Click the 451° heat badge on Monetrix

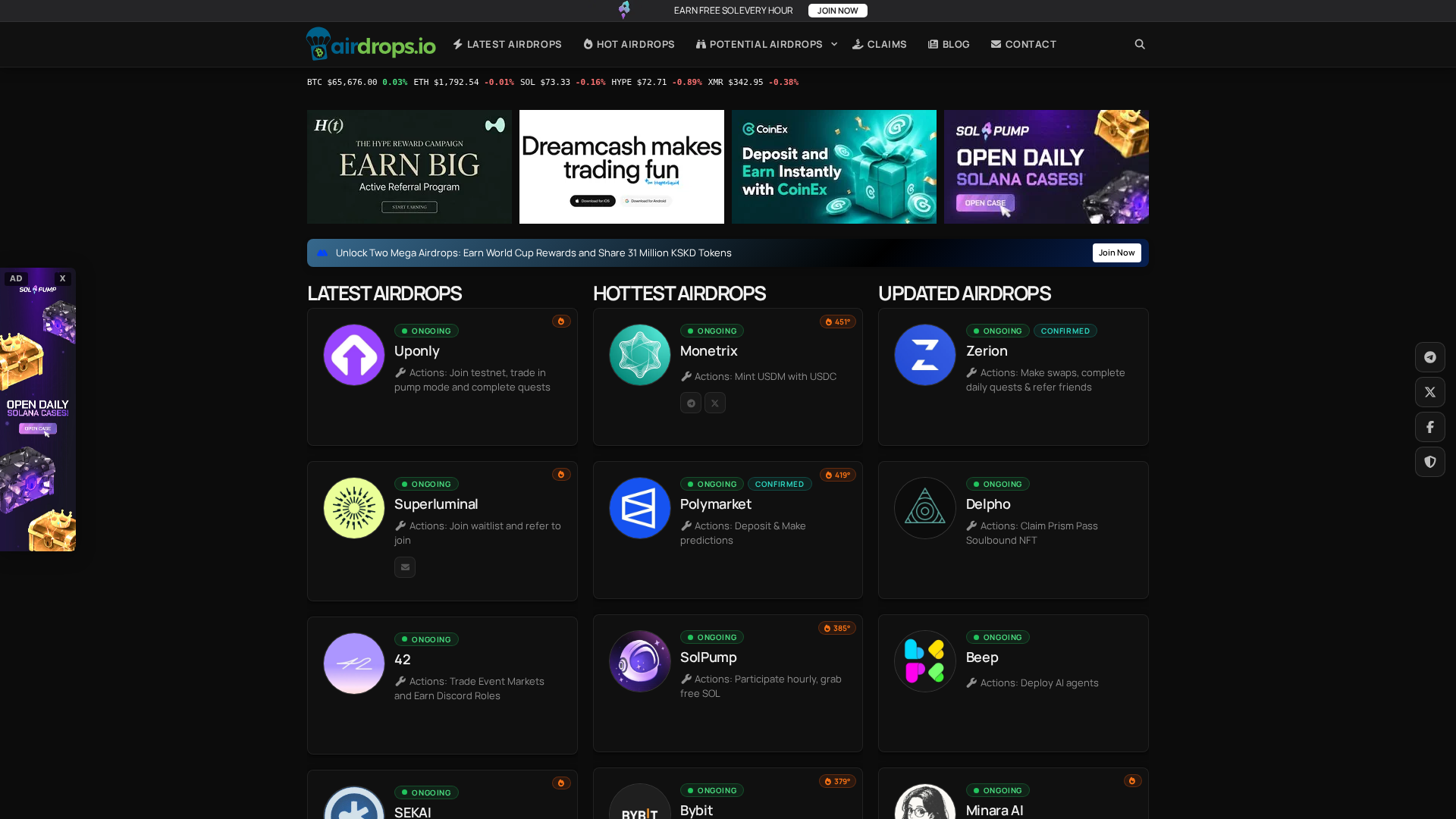[838, 322]
